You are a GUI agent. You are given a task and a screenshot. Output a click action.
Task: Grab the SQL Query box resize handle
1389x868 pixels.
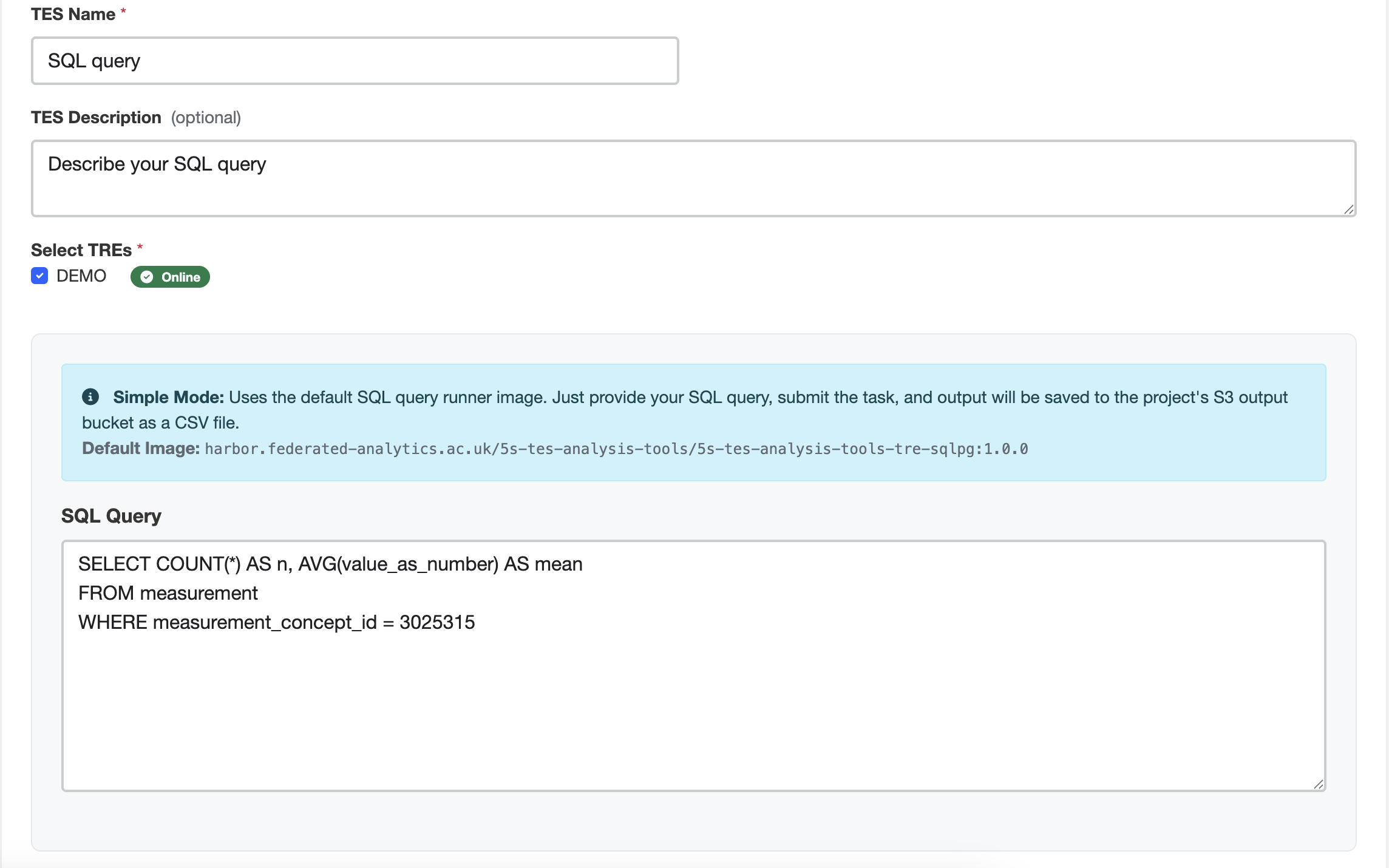(1318, 784)
